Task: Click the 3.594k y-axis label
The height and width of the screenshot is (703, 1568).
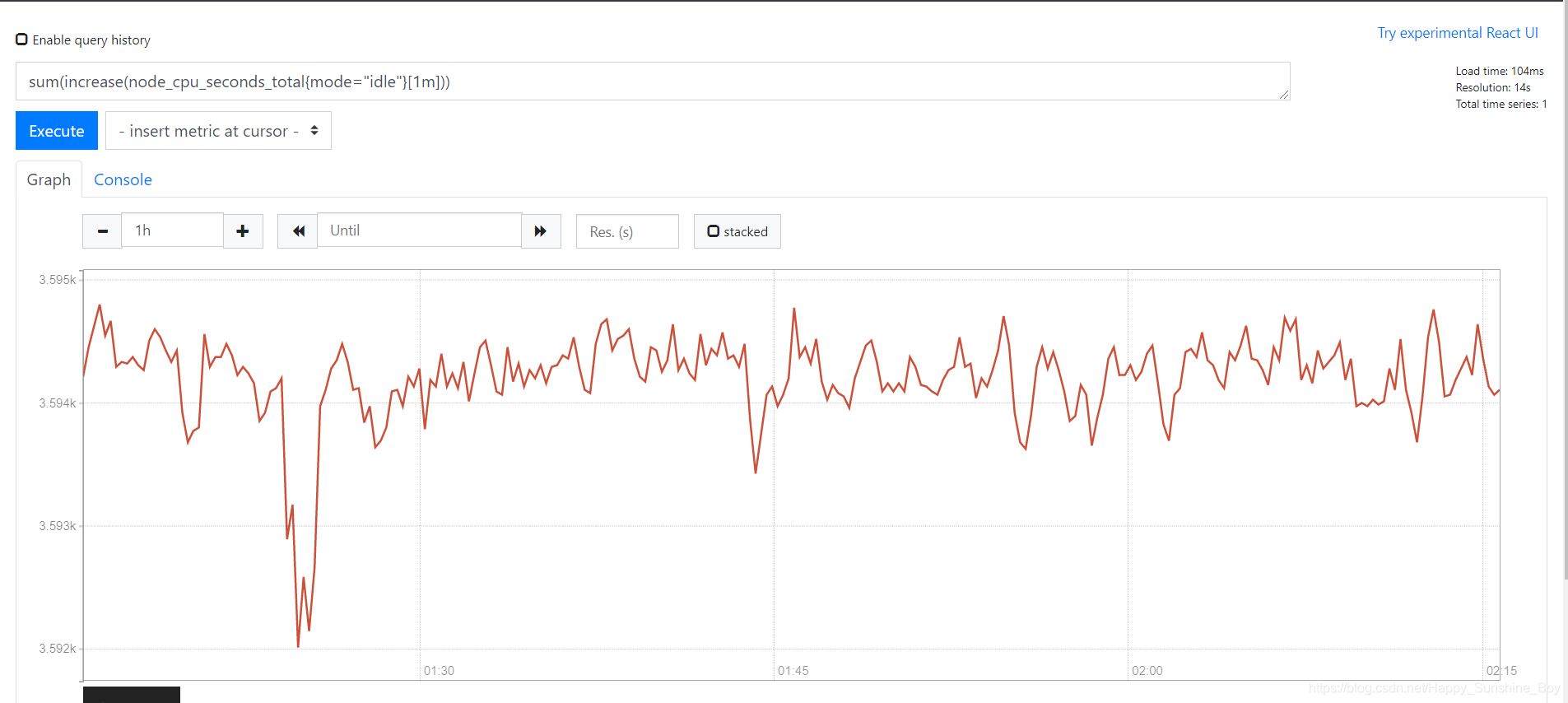Action: [57, 403]
